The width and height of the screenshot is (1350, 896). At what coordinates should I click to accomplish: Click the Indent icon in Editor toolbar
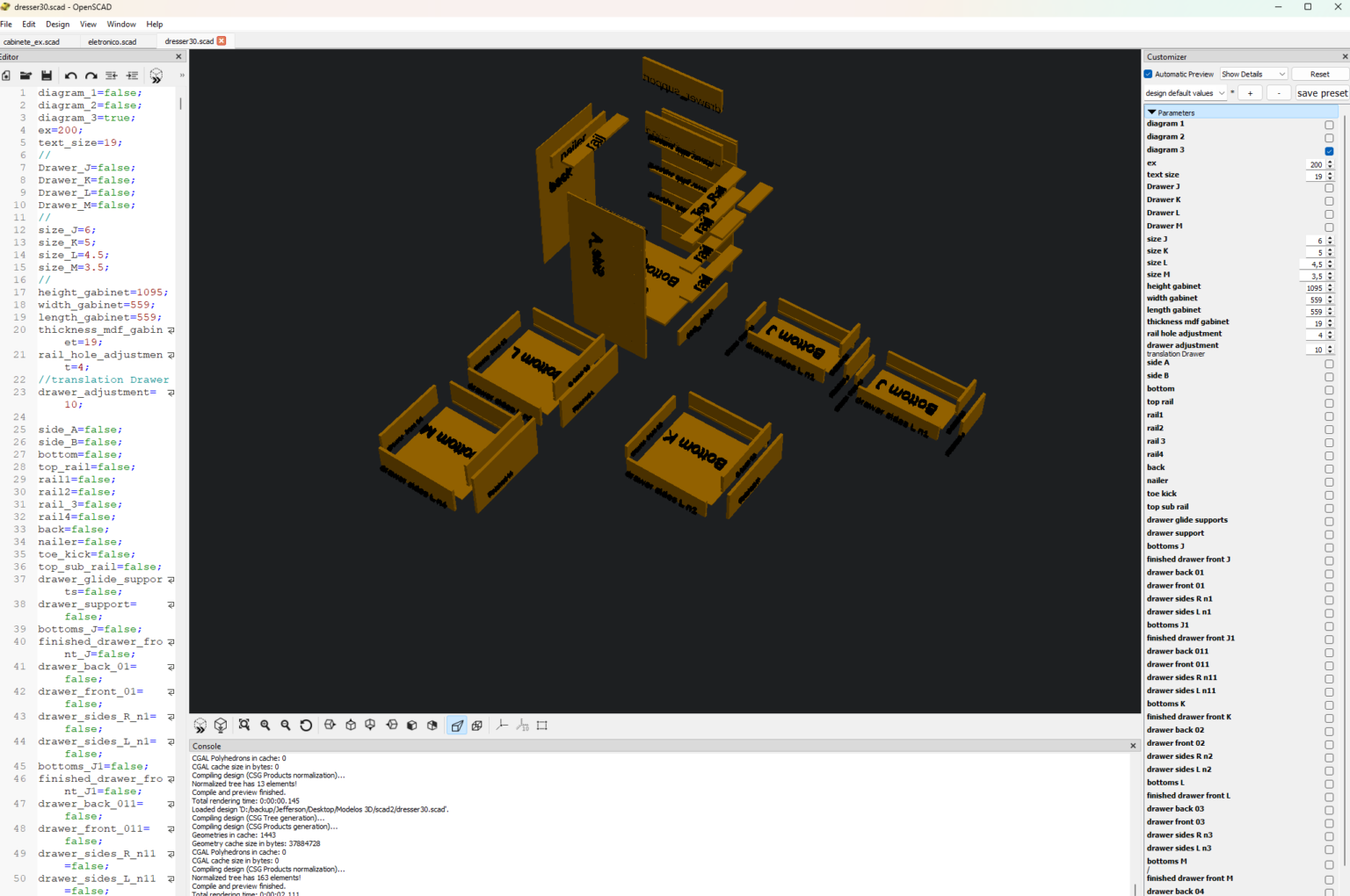[x=132, y=76]
